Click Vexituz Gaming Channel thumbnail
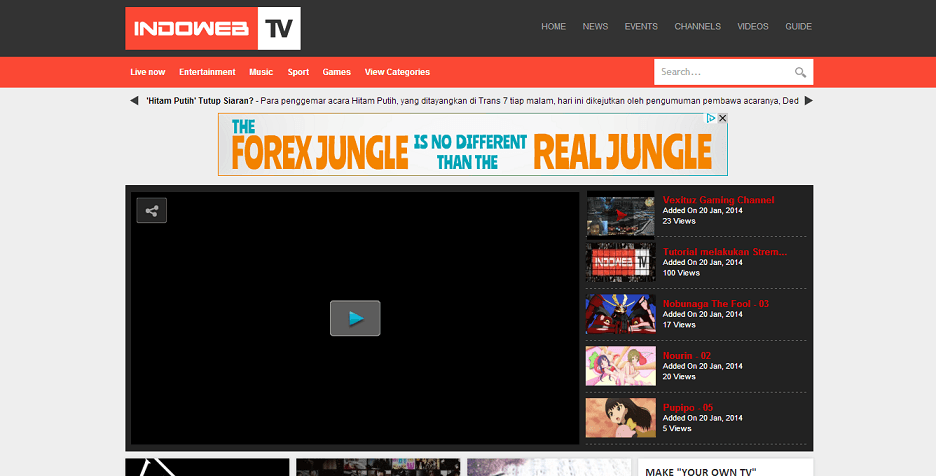The height and width of the screenshot is (476, 936). [621, 215]
